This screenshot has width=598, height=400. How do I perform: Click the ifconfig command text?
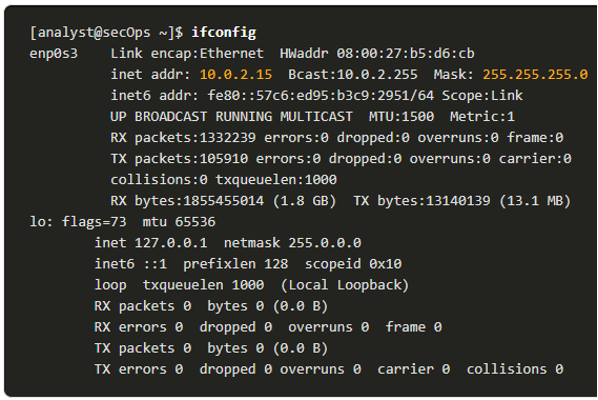(223, 32)
